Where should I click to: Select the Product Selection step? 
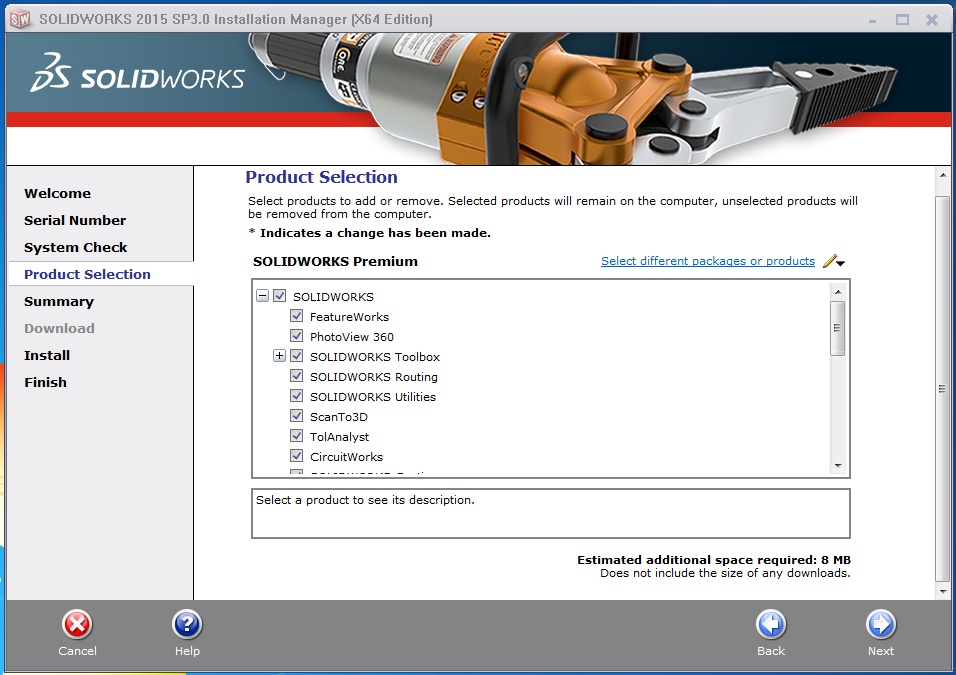87,274
